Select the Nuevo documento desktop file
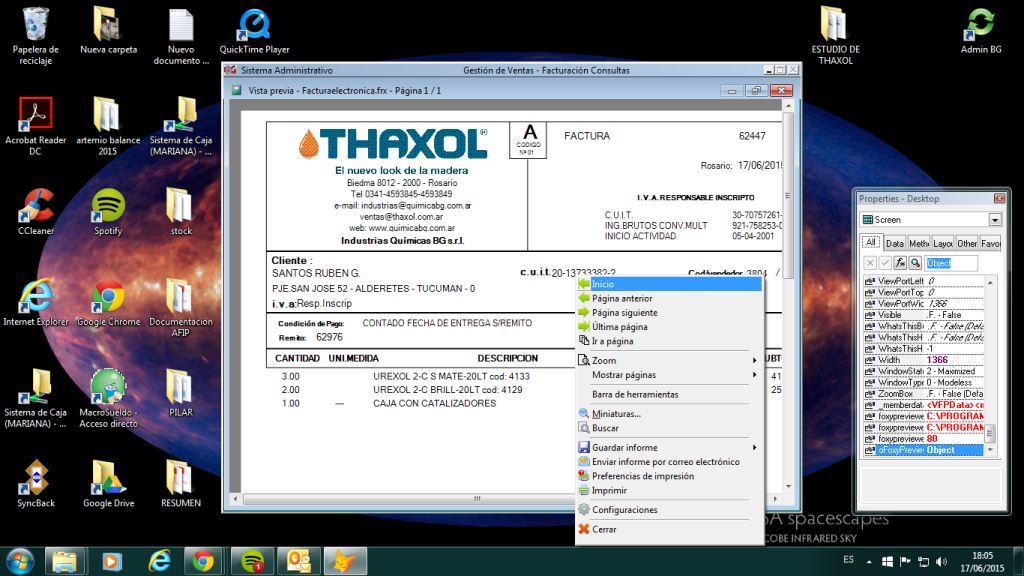This screenshot has width=1024, height=576. [181, 36]
